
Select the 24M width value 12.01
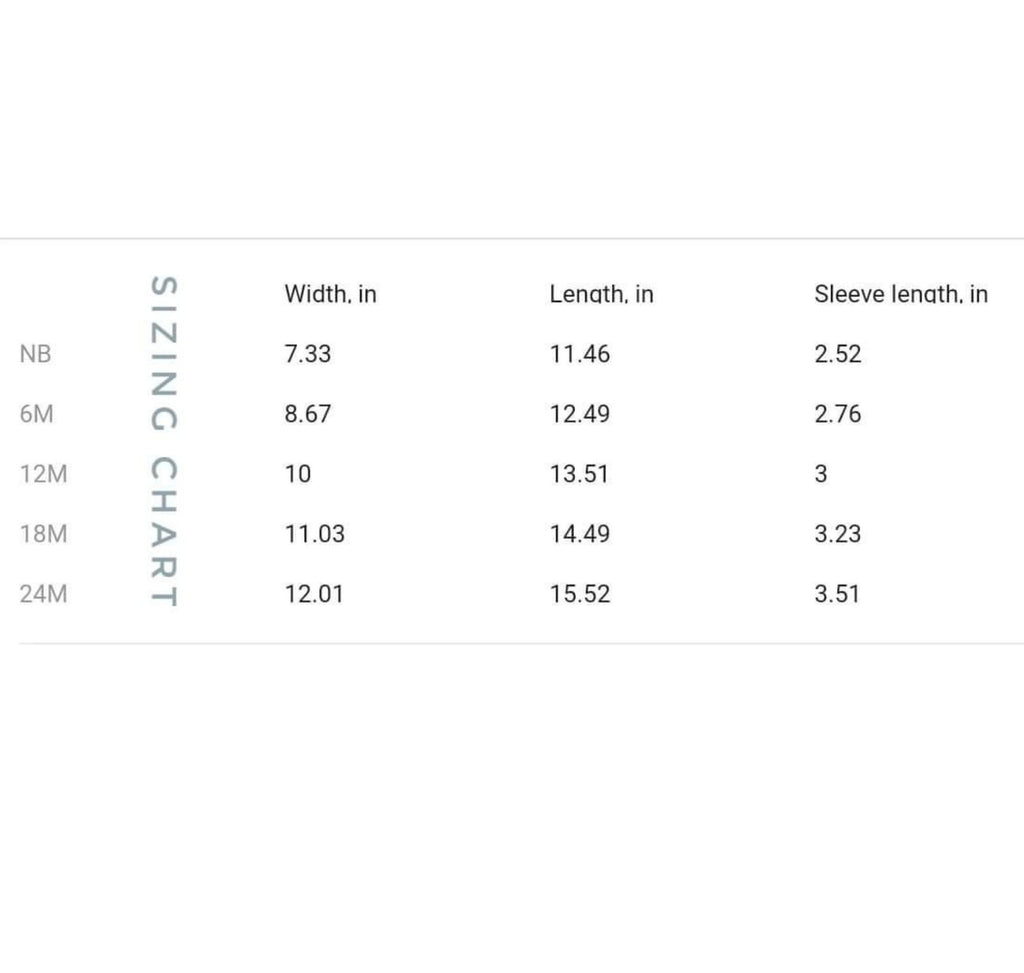pos(313,594)
